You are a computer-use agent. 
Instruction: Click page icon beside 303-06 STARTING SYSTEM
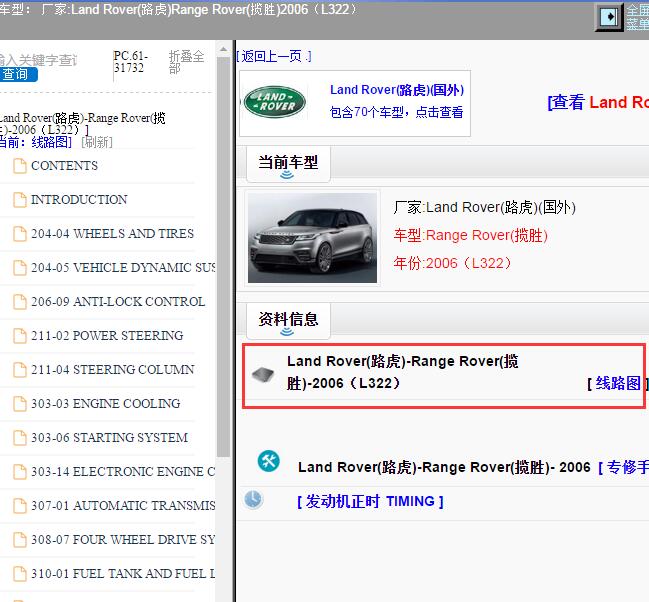(x=19, y=437)
